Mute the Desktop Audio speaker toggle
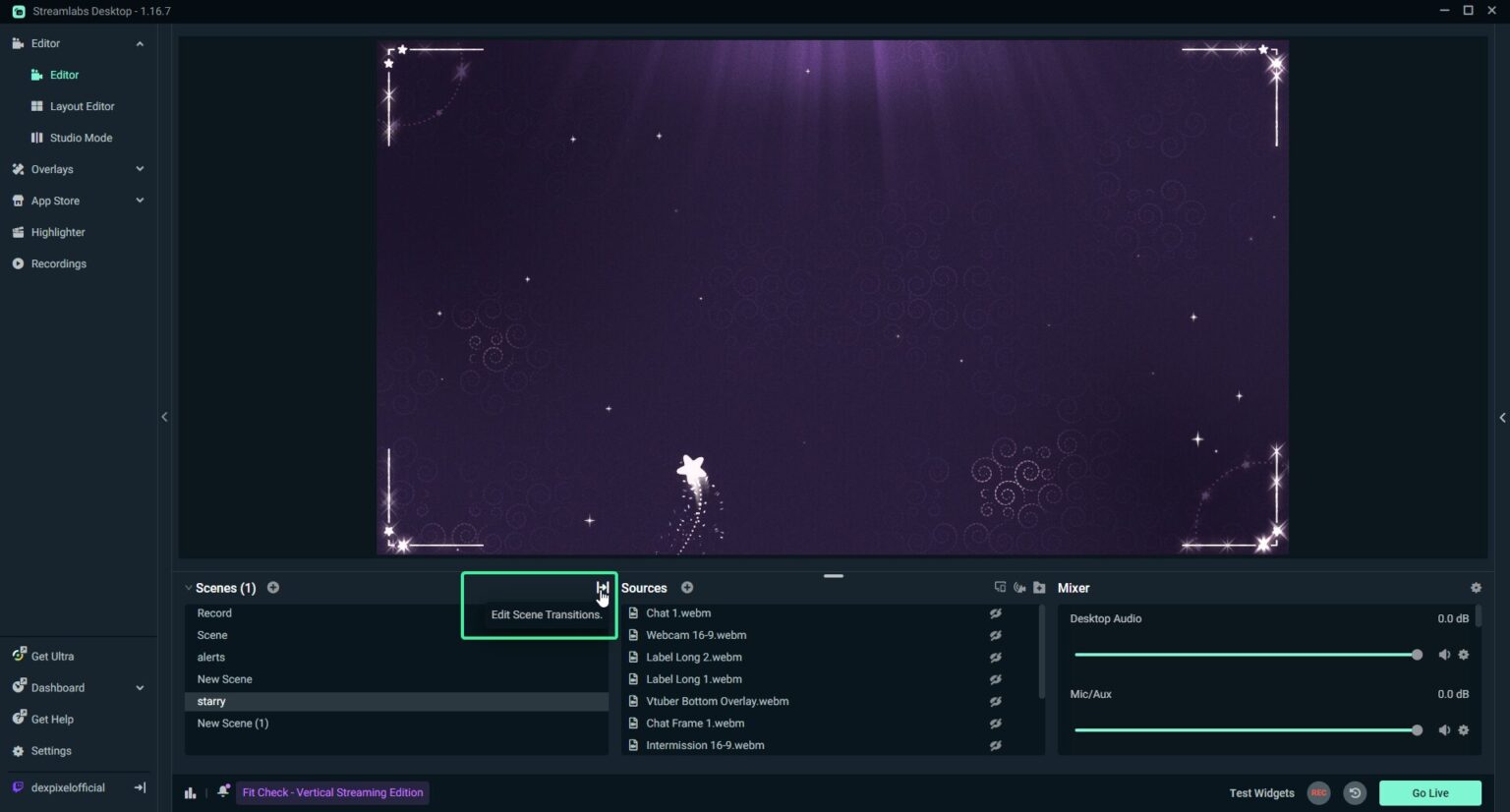Image resolution: width=1510 pixels, height=812 pixels. [x=1444, y=654]
